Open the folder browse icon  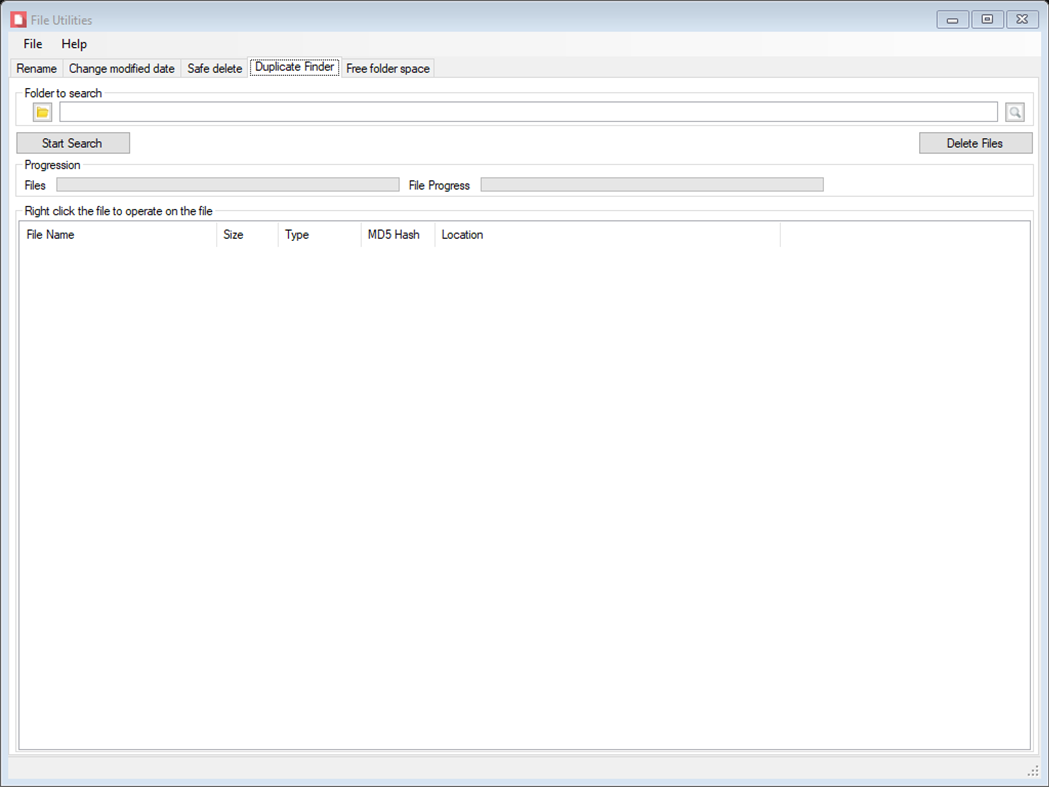(x=41, y=111)
